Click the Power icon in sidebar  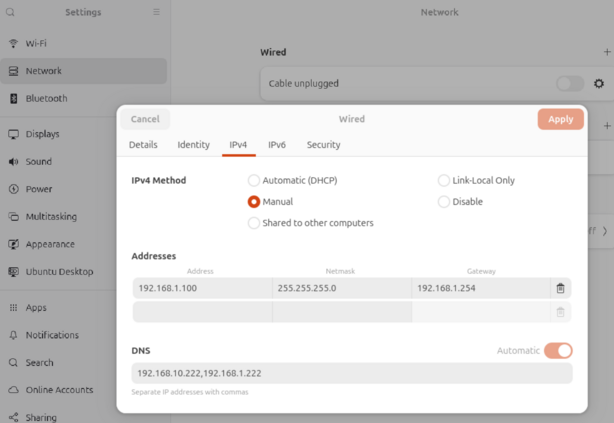pos(13,189)
